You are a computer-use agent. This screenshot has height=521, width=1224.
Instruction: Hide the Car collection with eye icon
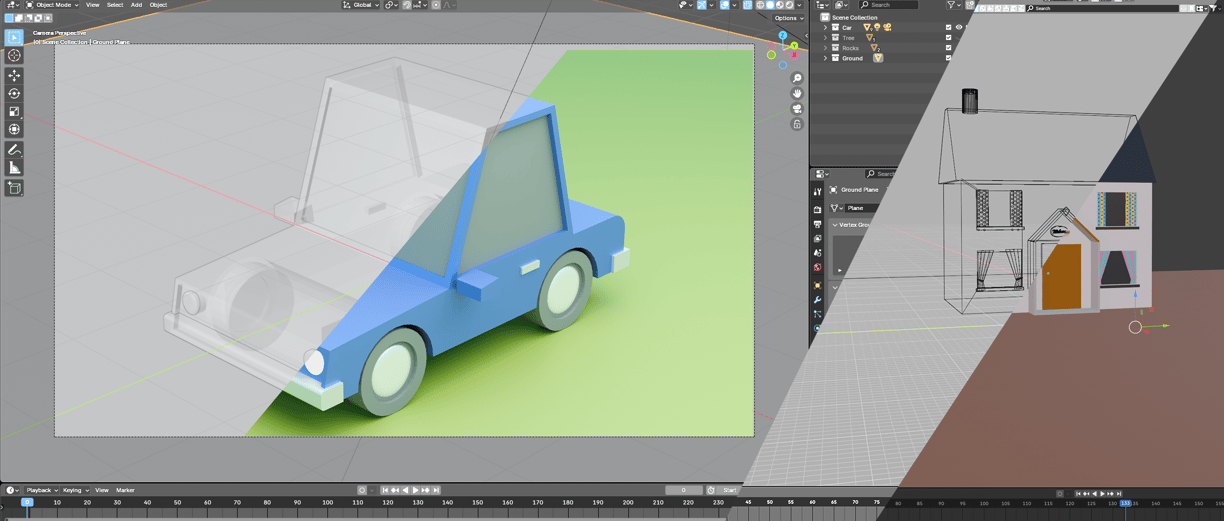[x=959, y=28]
